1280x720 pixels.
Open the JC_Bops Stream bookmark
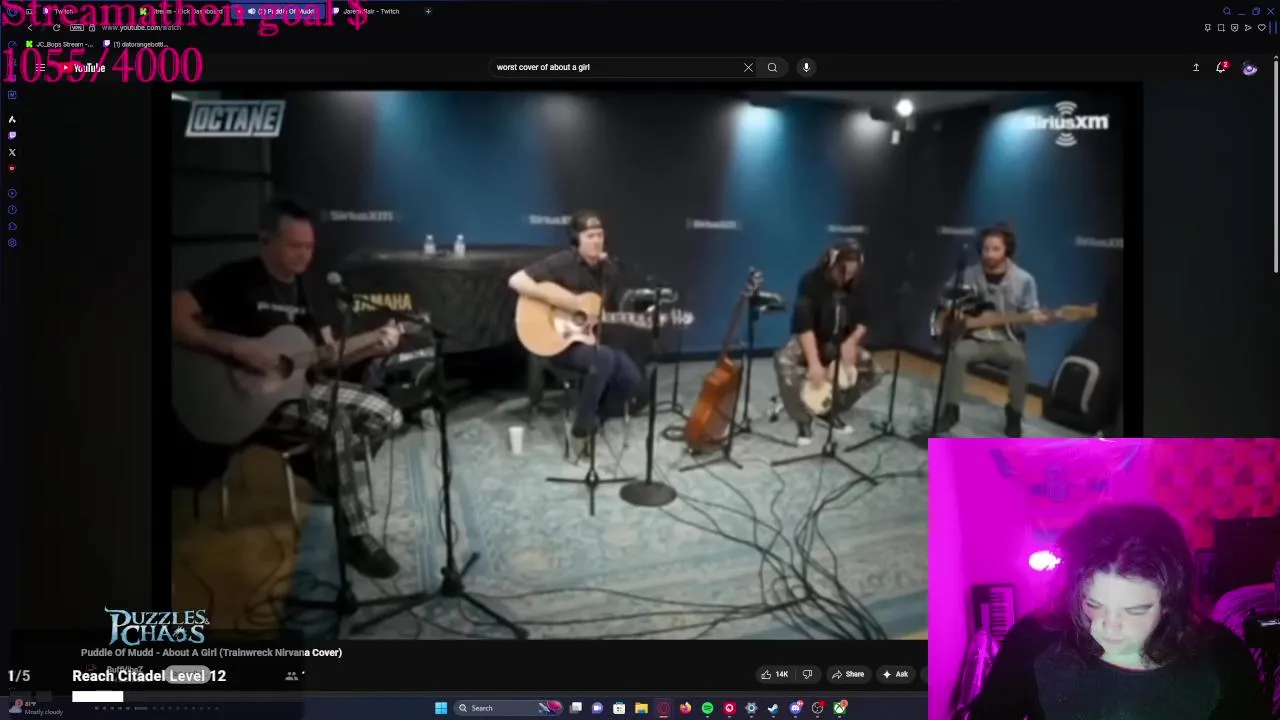[x=58, y=44]
